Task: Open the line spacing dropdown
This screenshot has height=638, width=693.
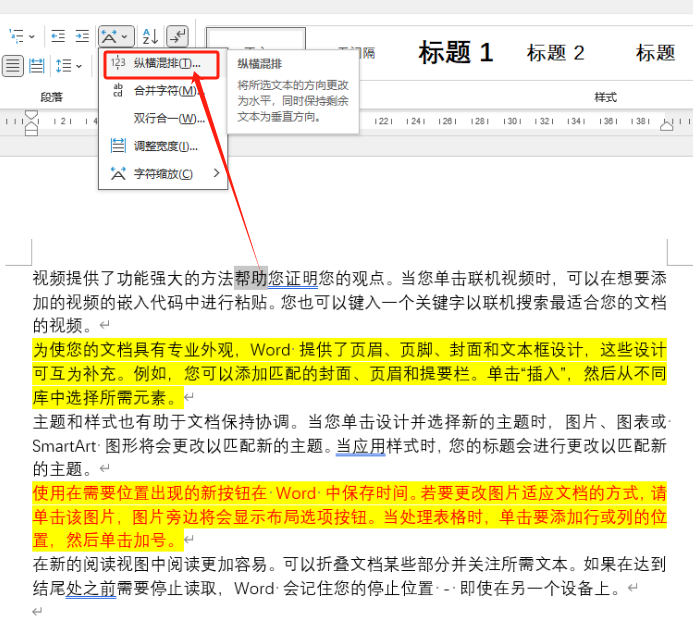Action: [69, 66]
